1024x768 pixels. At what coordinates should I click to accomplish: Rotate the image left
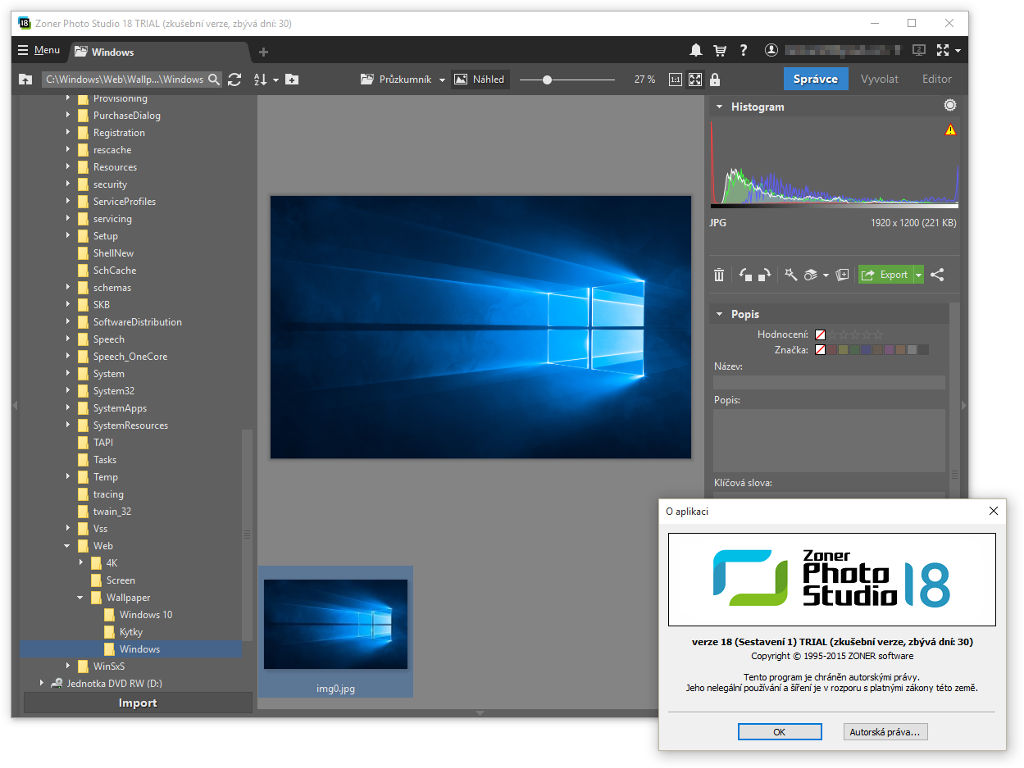(745, 275)
